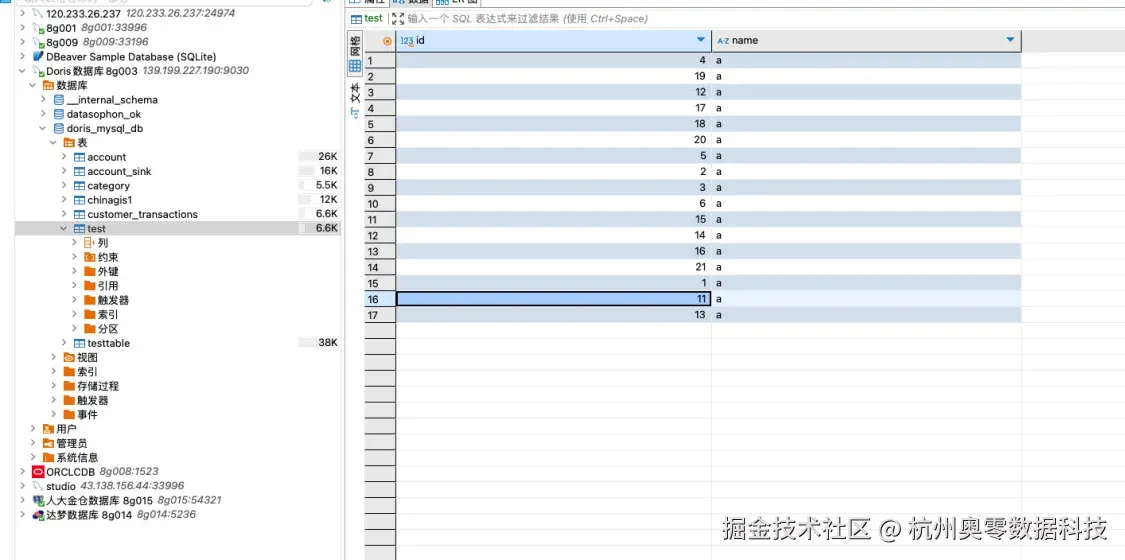This screenshot has width=1125, height=560.
Task: Click the testtable table icon
Action: click(x=79, y=343)
